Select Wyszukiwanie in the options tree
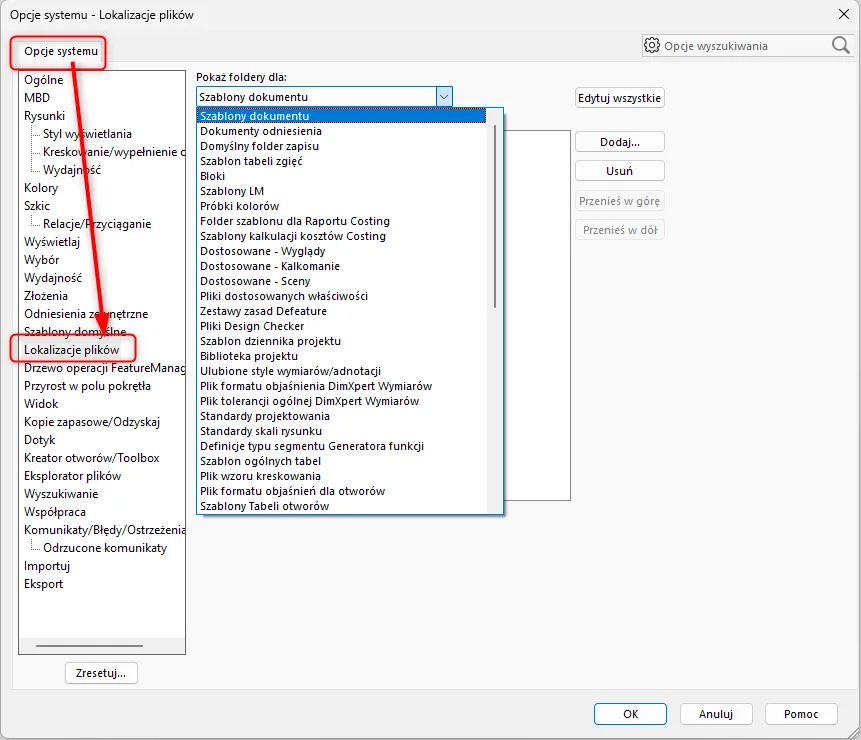The width and height of the screenshot is (861, 740). click(61, 494)
